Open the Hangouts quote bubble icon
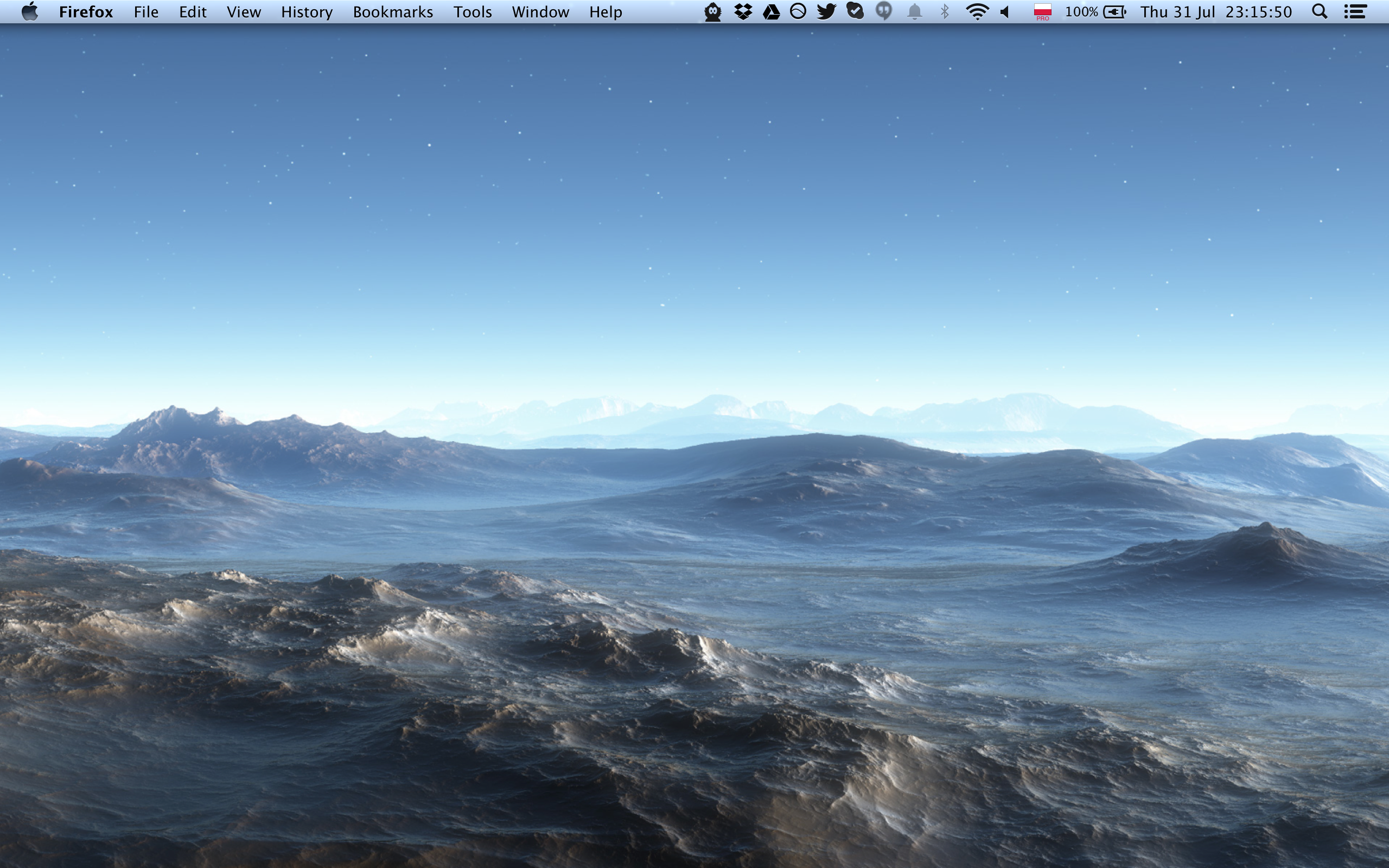 tap(884, 11)
